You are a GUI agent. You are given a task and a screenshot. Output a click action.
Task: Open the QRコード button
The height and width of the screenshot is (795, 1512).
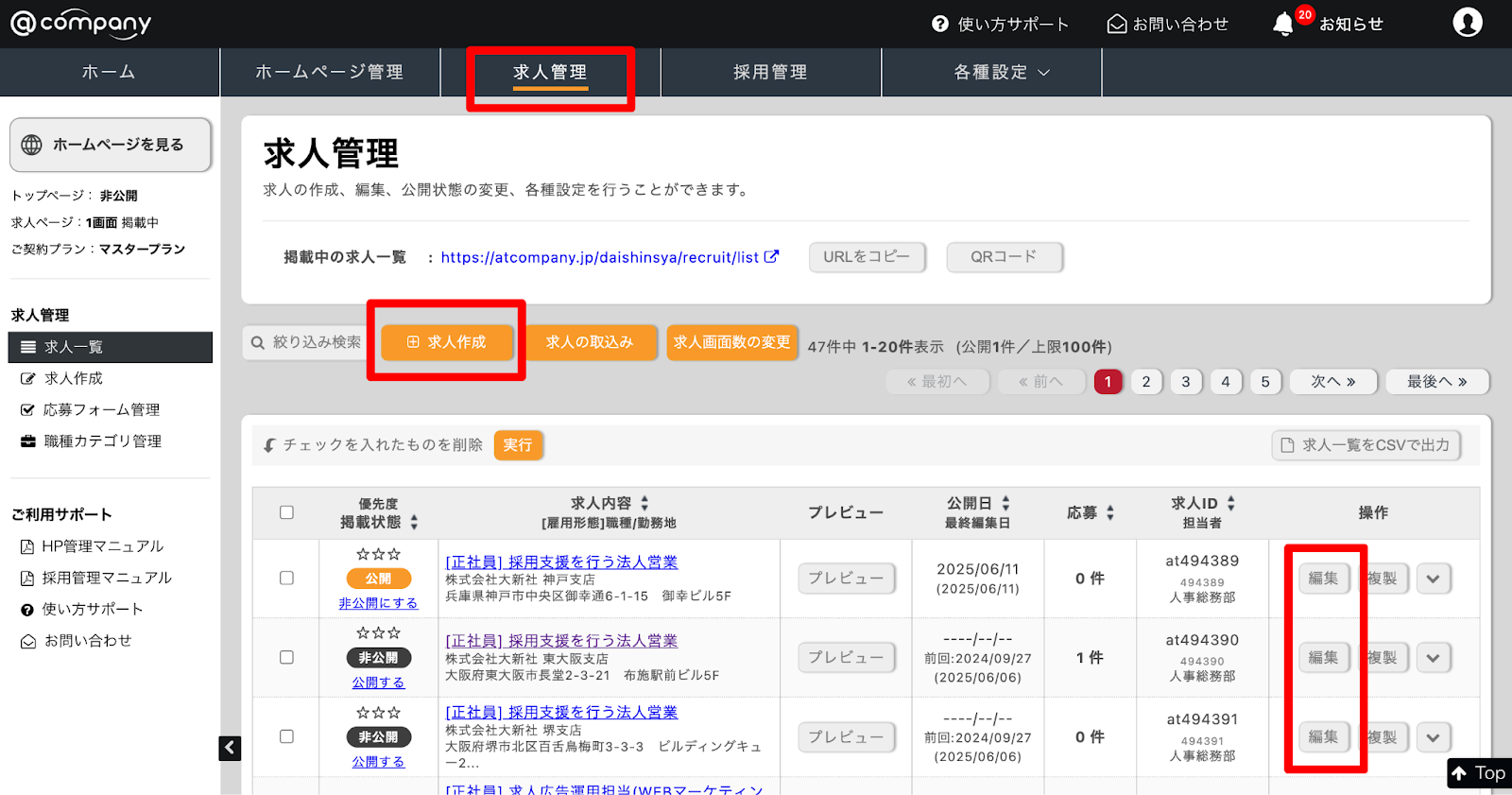tap(1005, 256)
